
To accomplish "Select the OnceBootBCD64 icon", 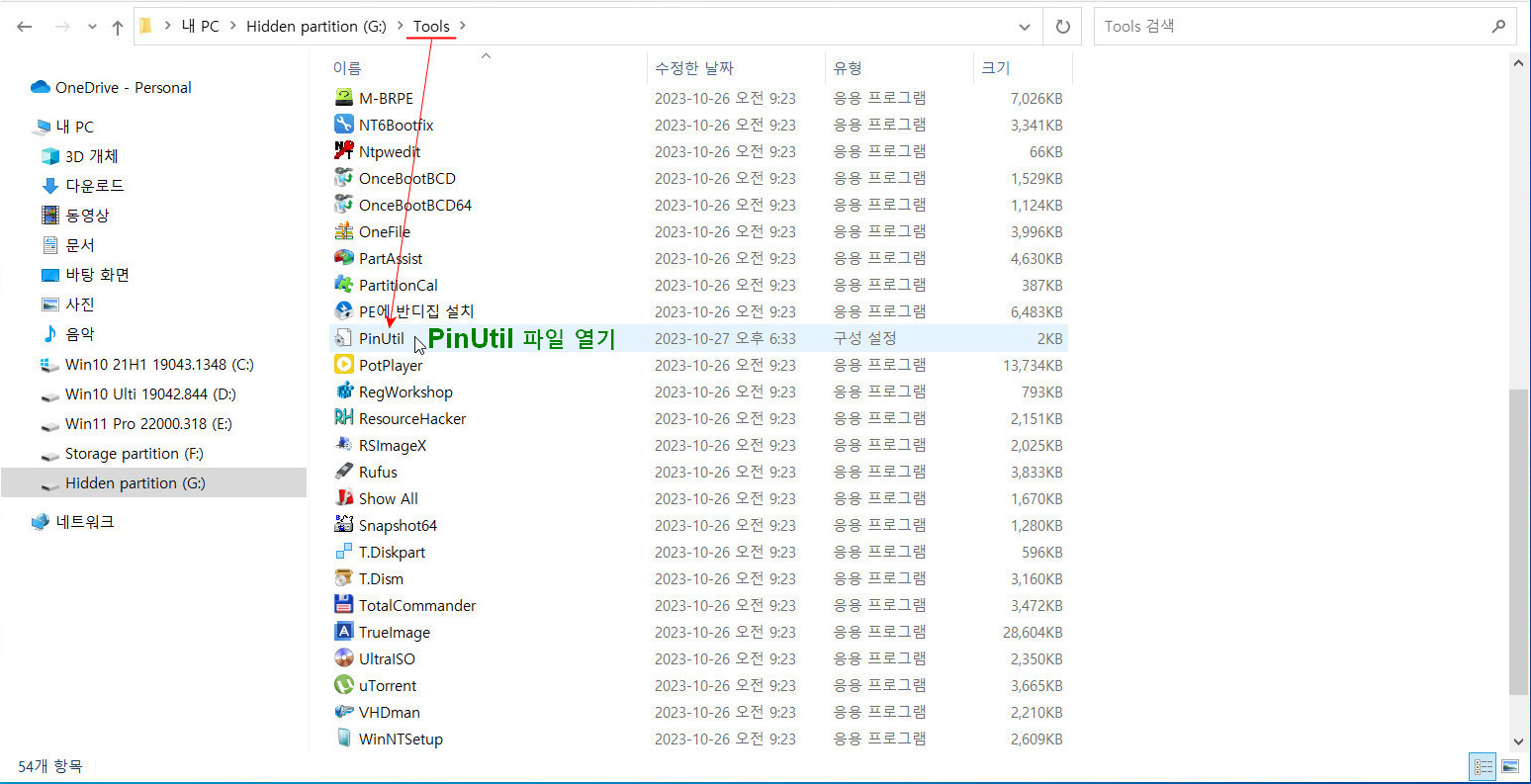I will pyautogui.click(x=343, y=205).
